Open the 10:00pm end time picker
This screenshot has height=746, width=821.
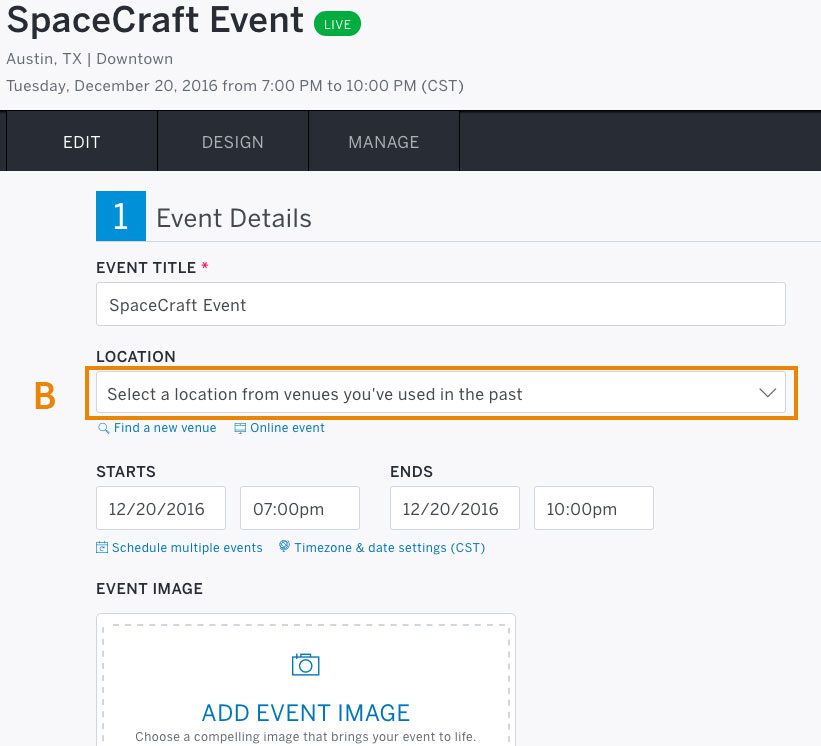click(x=594, y=508)
